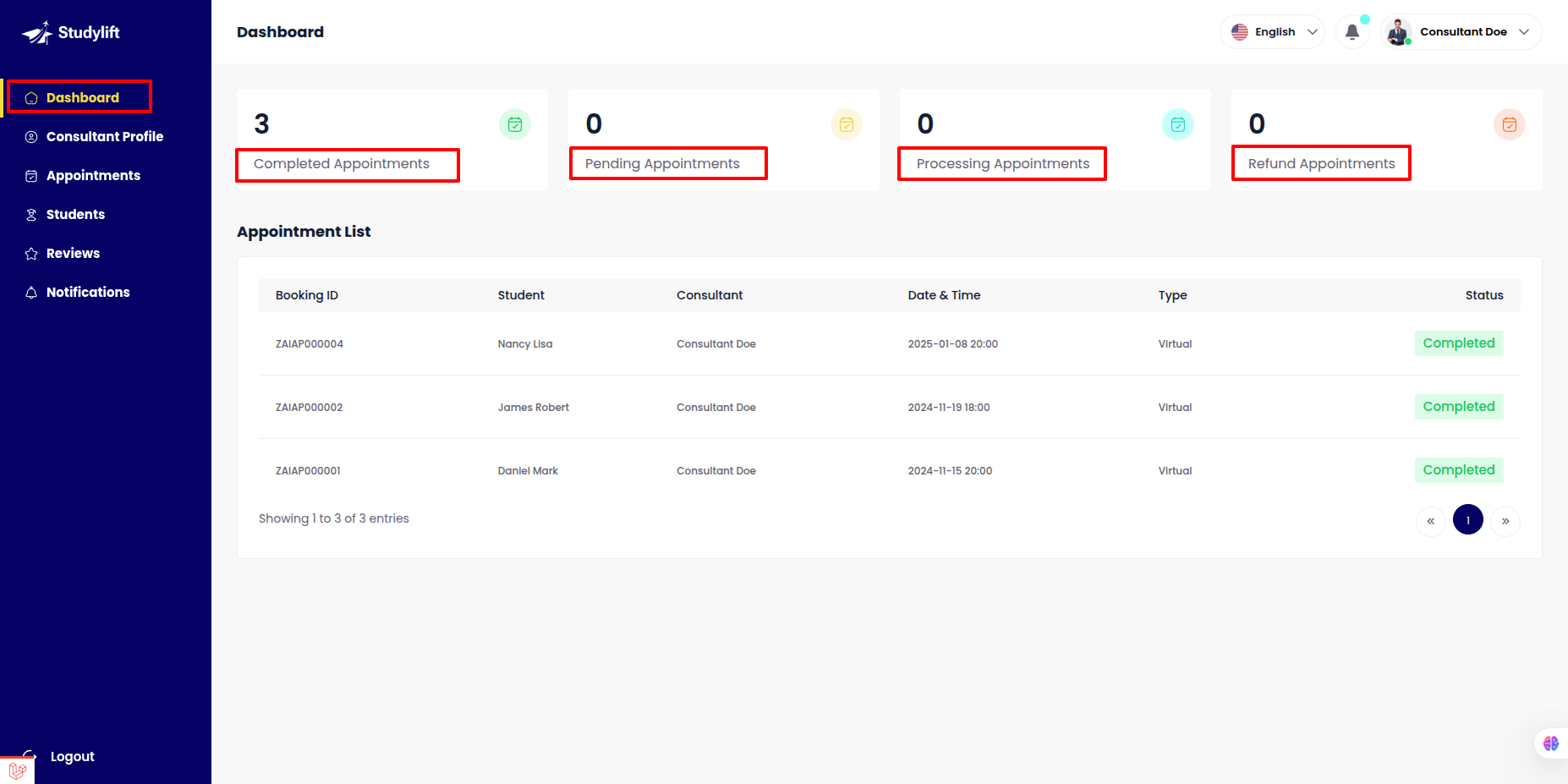Click the Students icon in sidebar
This screenshot has height=784, width=1568.
31,215
